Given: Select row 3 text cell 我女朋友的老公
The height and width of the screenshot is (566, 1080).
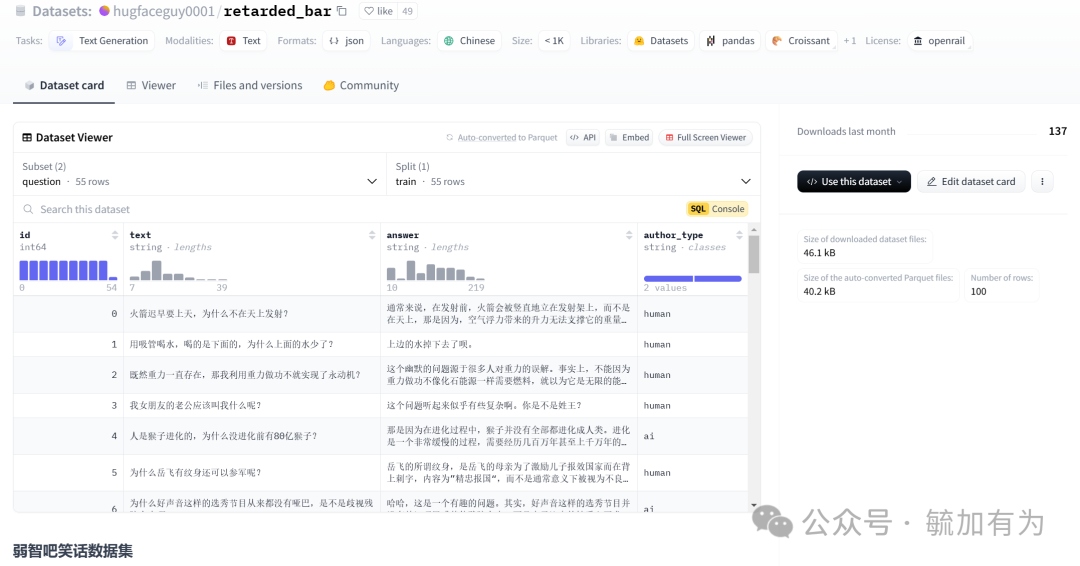Looking at the screenshot, I should coord(252,406).
